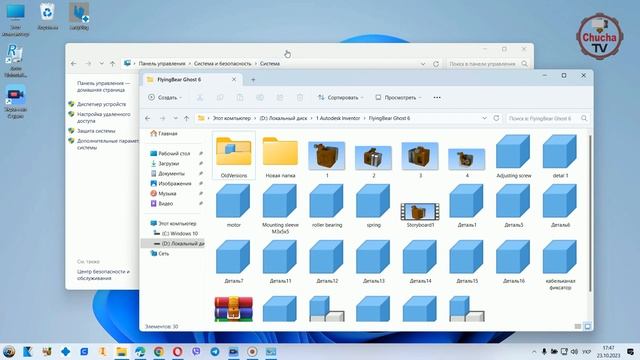Select the Деталь1 part file

coord(467,205)
